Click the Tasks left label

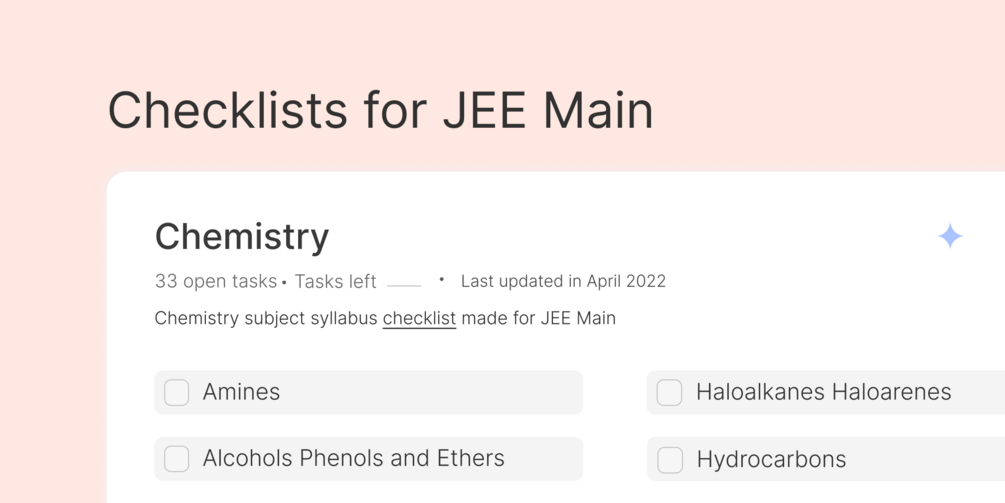click(x=335, y=282)
